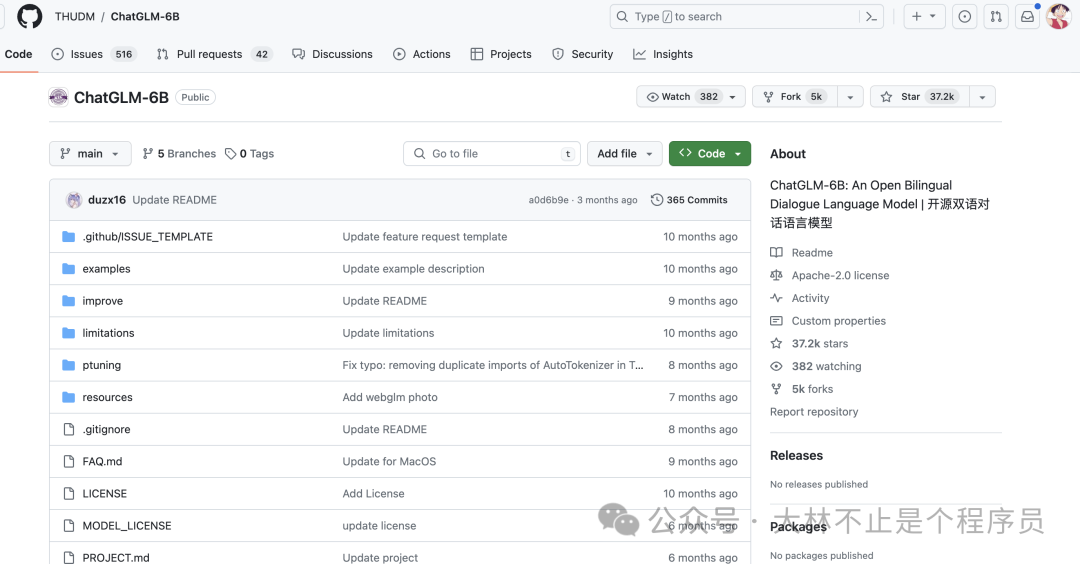The image size is (1080, 564).
Task: Click the limitations folder icon
Action: point(68,333)
